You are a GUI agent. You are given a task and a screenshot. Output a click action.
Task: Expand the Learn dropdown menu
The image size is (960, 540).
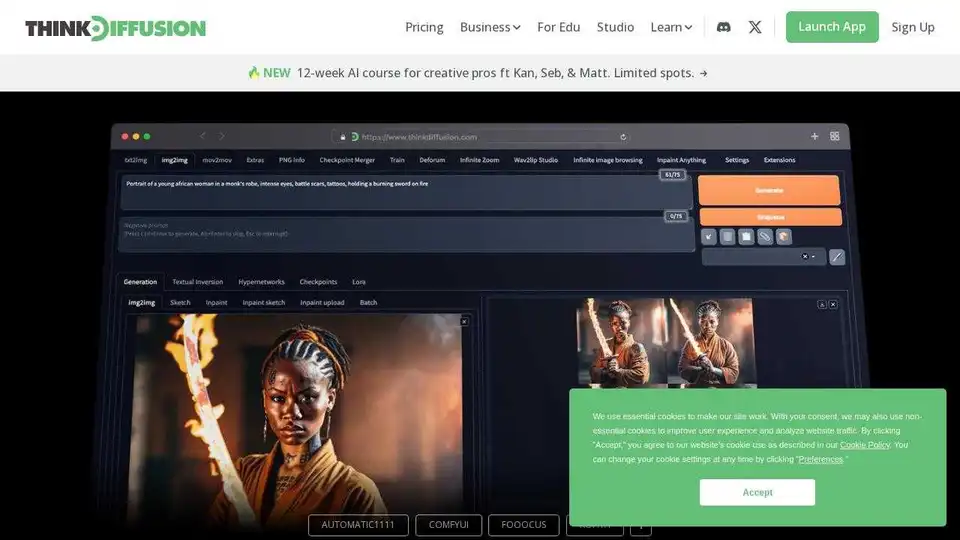click(671, 27)
